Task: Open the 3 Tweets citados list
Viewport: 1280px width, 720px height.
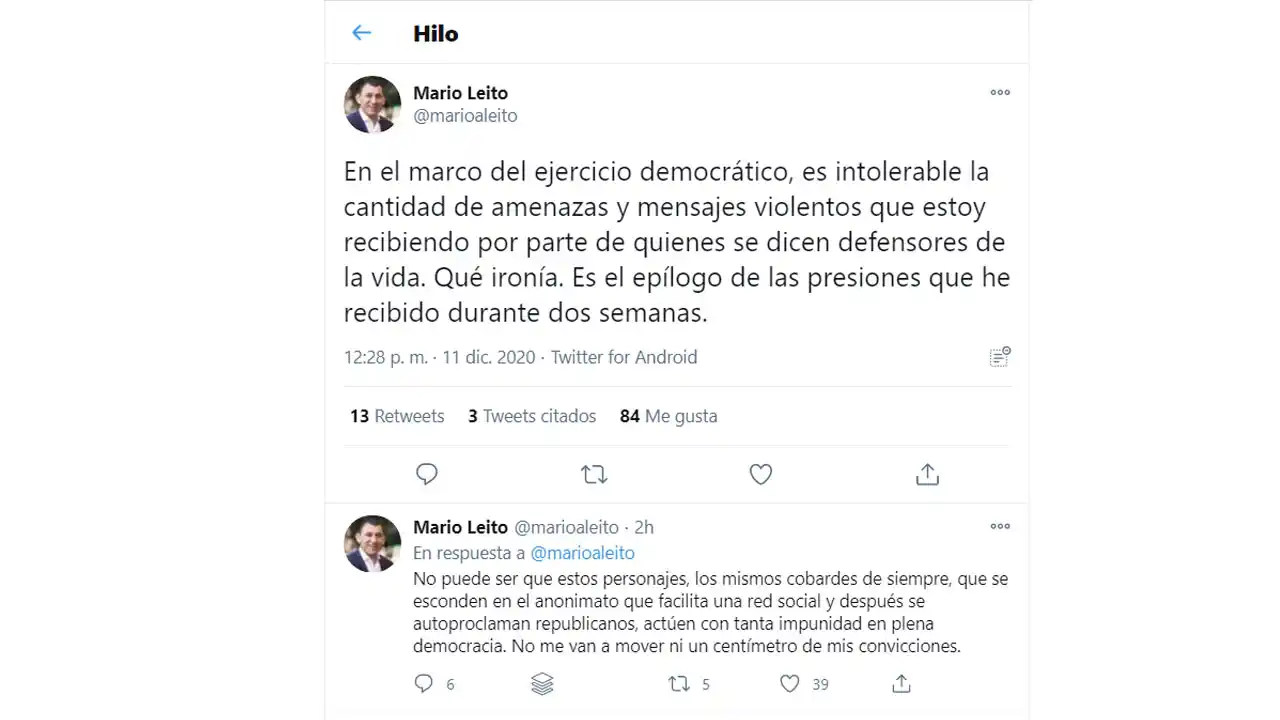Action: (x=531, y=416)
